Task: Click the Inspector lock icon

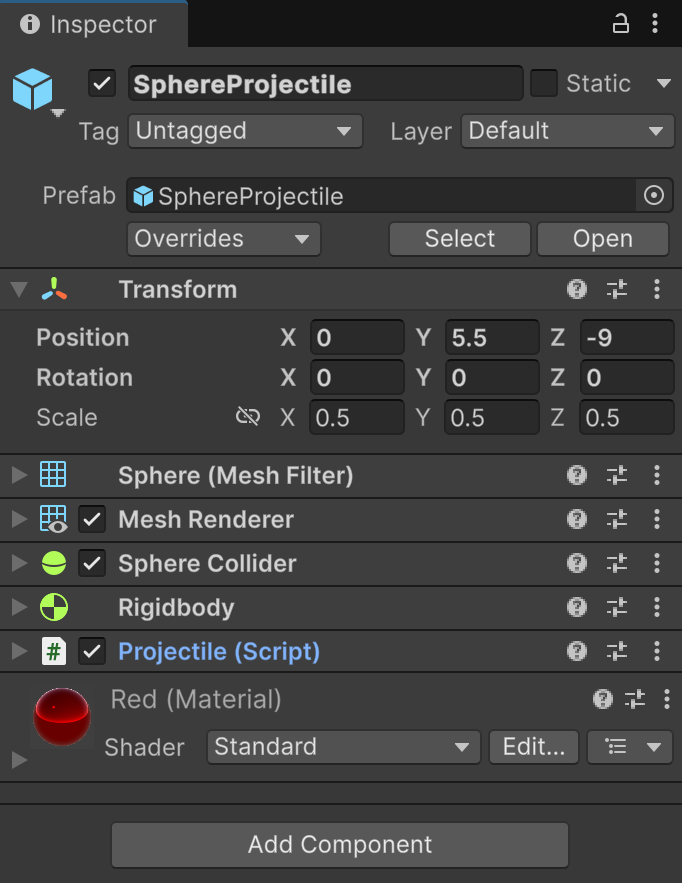Action: (621, 24)
